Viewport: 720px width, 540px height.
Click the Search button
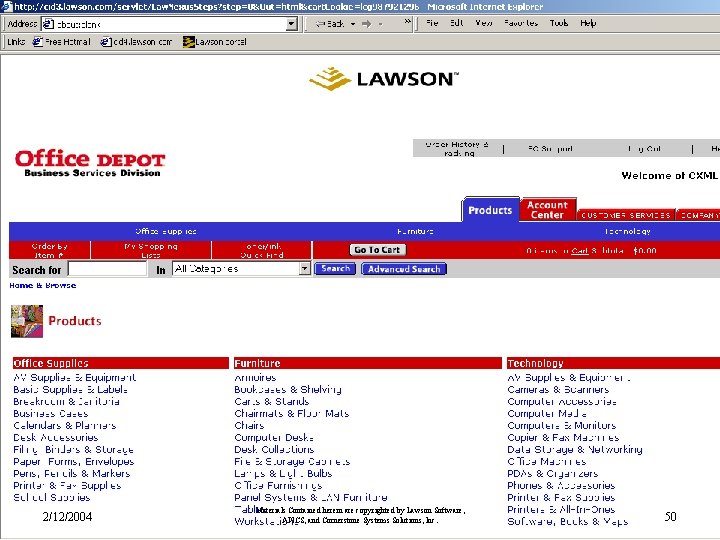335,269
